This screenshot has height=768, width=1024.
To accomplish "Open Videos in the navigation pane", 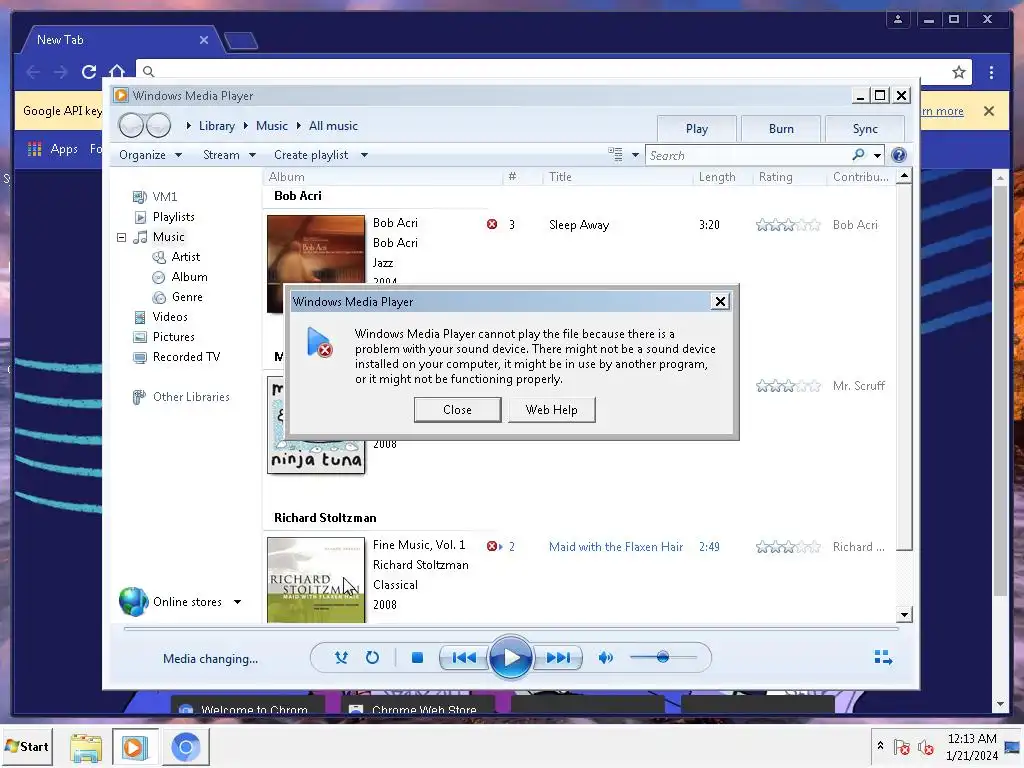I will tap(170, 317).
